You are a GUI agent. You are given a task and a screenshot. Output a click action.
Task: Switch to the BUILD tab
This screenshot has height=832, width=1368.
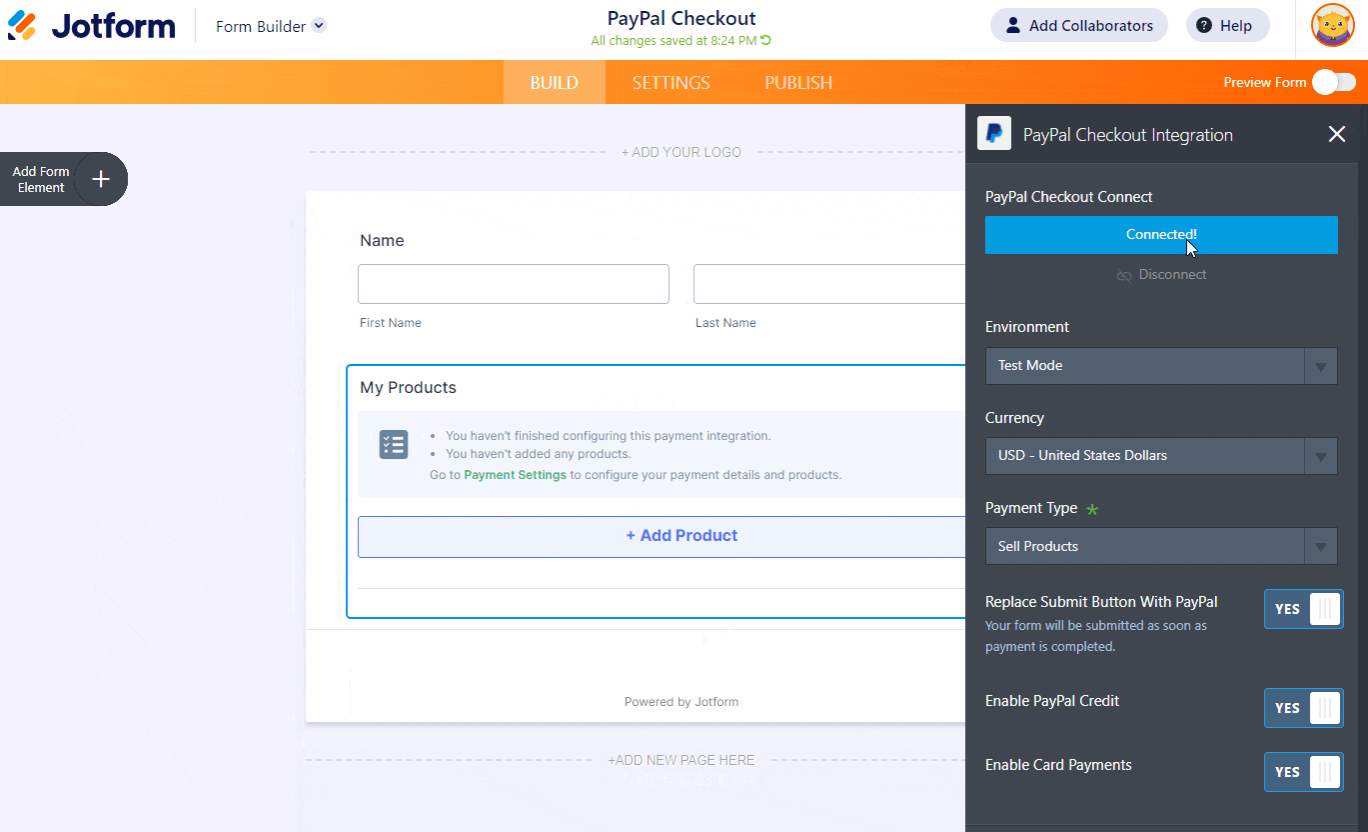(x=554, y=82)
